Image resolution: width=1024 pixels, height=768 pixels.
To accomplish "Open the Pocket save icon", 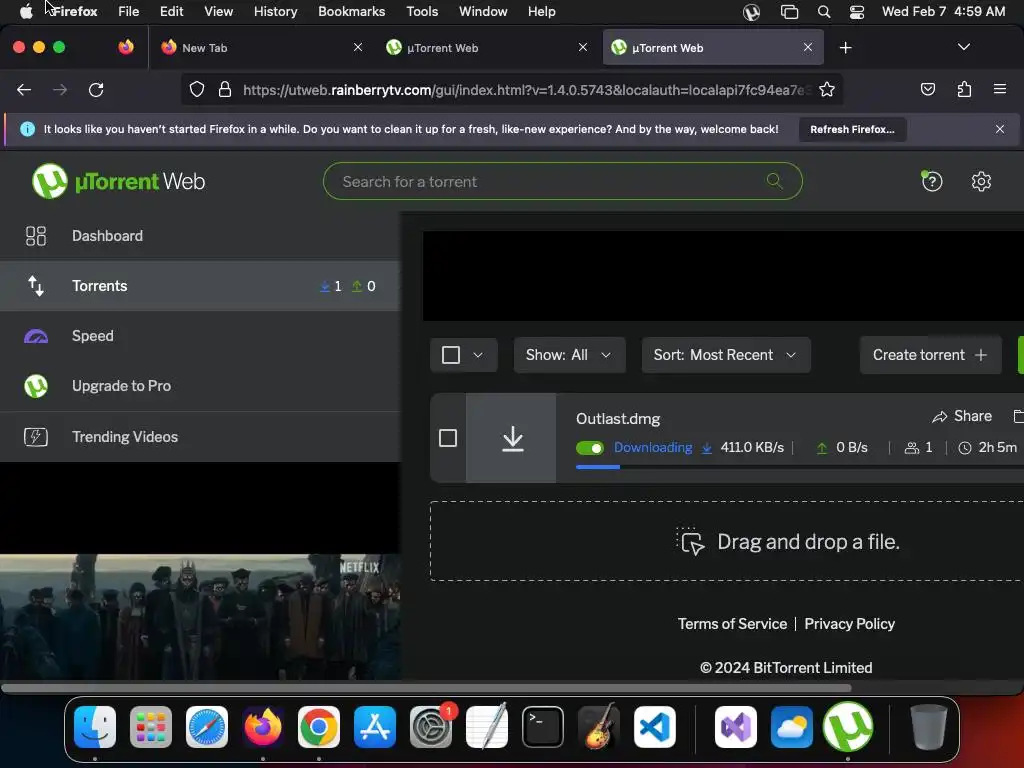I will point(927,89).
